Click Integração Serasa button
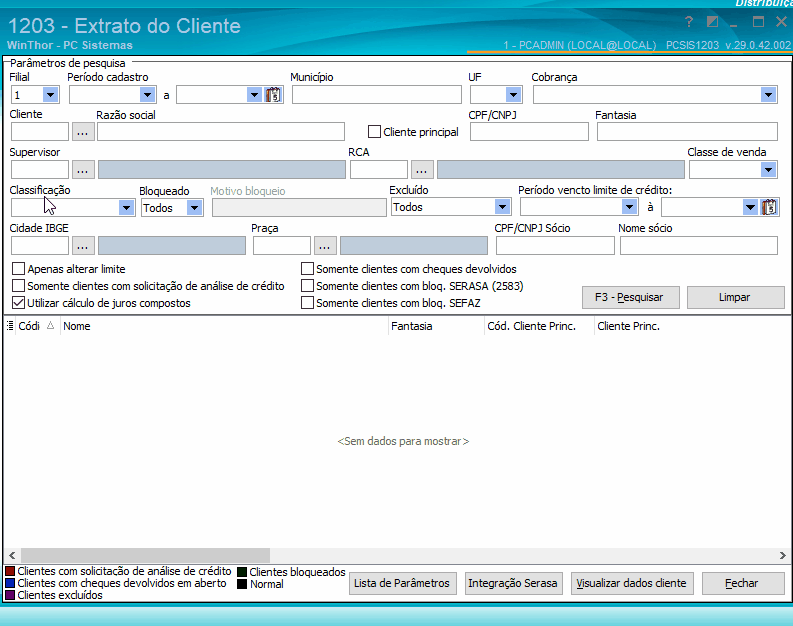Image resolution: width=793 pixels, height=626 pixels. pos(513,584)
